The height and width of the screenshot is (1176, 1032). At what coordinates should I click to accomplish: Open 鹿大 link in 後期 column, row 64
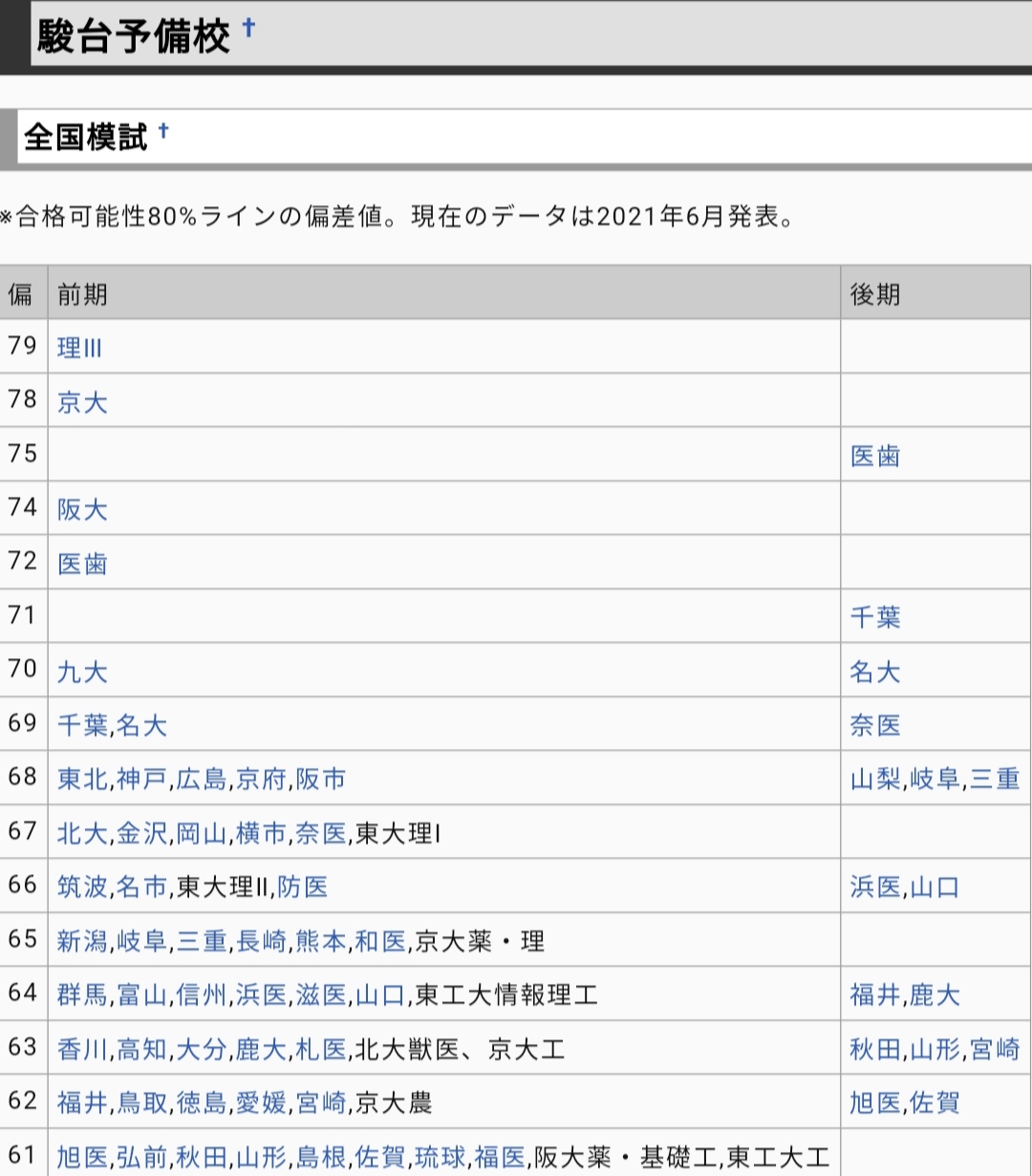pos(935,994)
